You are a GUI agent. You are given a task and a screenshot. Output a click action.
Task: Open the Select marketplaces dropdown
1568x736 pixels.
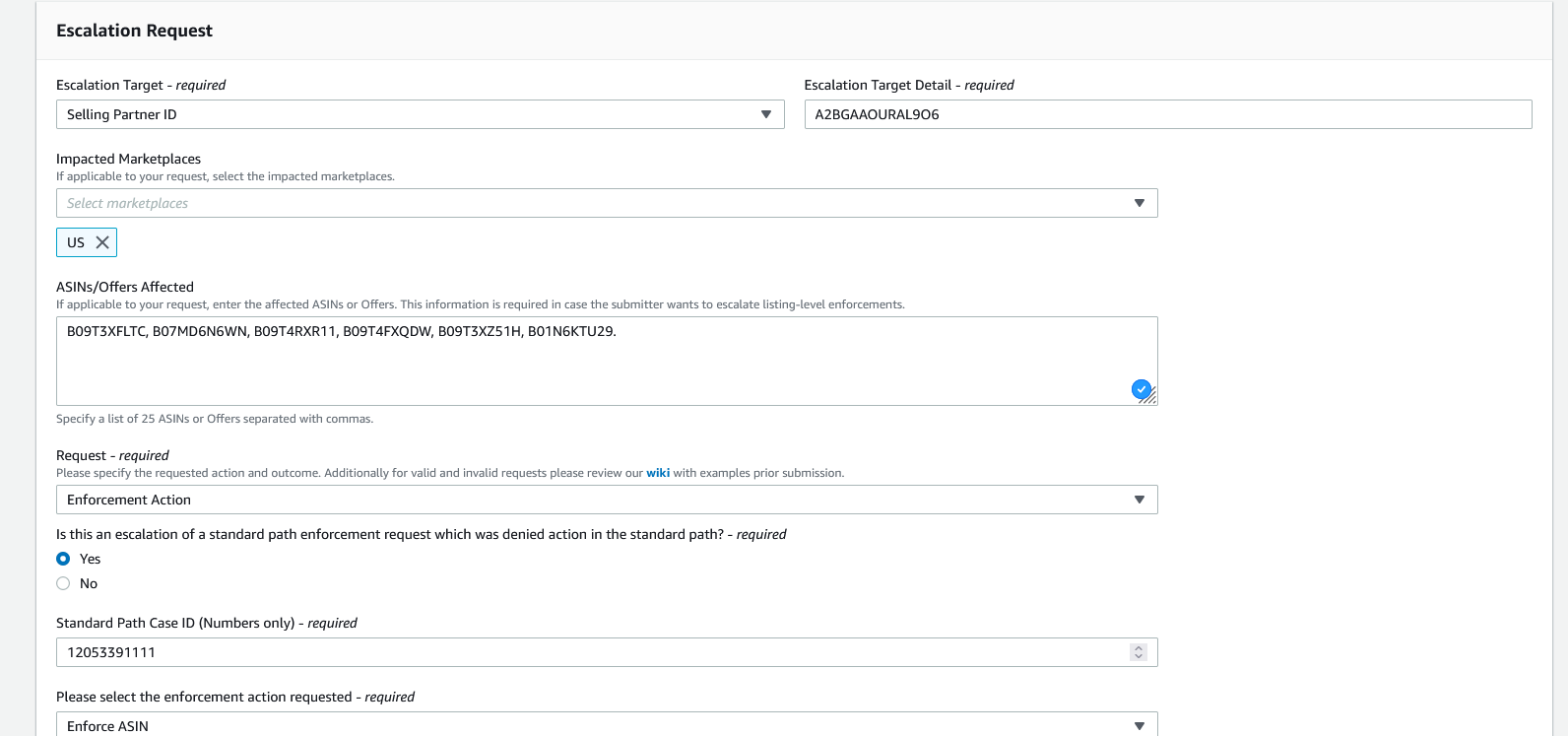tap(591, 203)
